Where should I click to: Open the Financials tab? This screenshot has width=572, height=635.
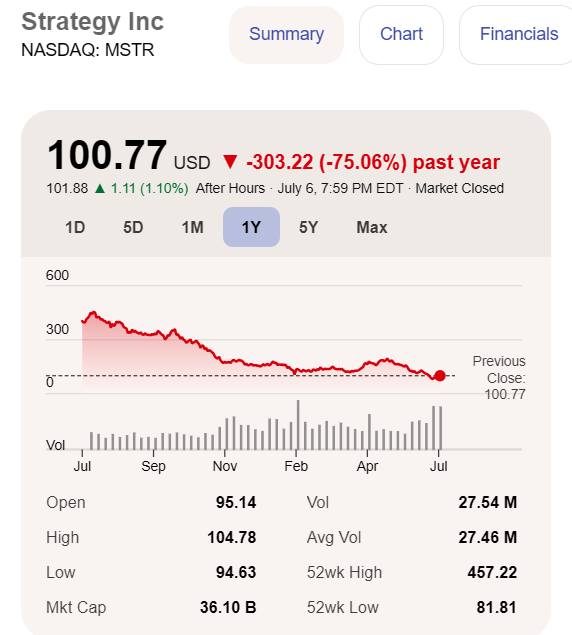click(519, 34)
